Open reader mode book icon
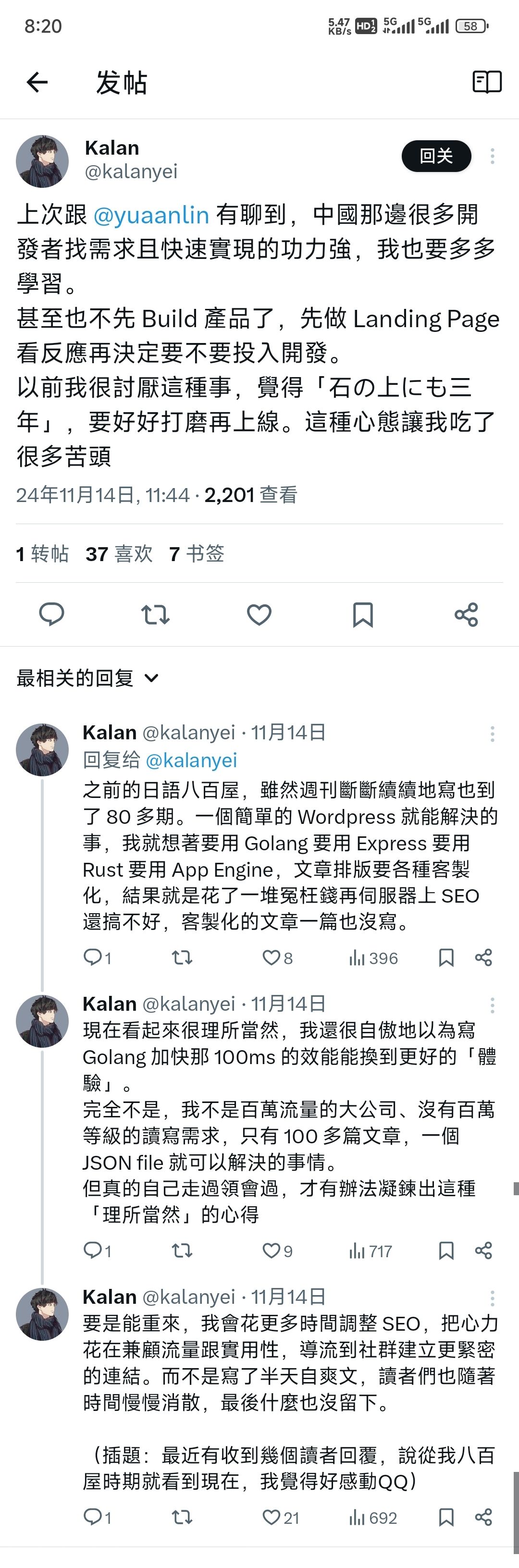 (487, 82)
